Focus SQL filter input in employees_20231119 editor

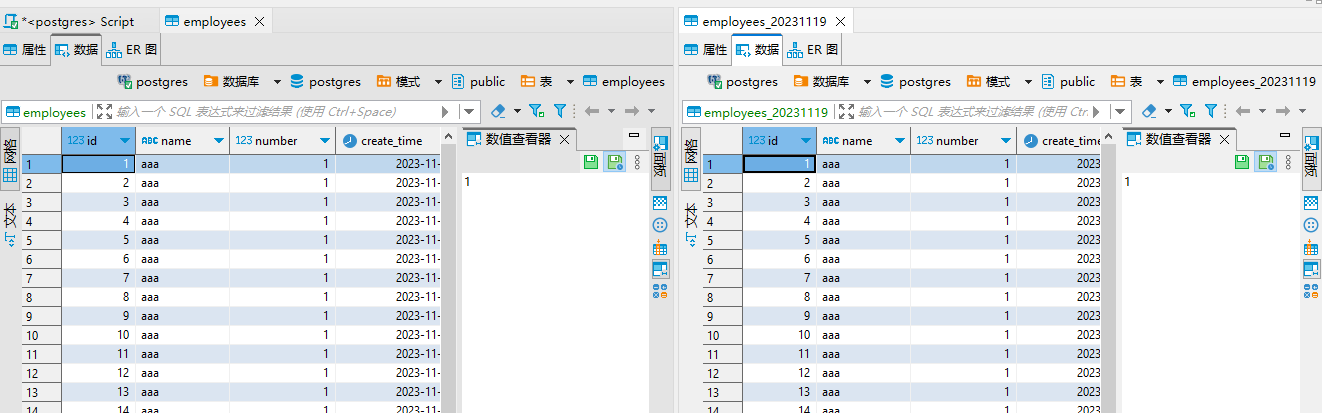coord(975,112)
